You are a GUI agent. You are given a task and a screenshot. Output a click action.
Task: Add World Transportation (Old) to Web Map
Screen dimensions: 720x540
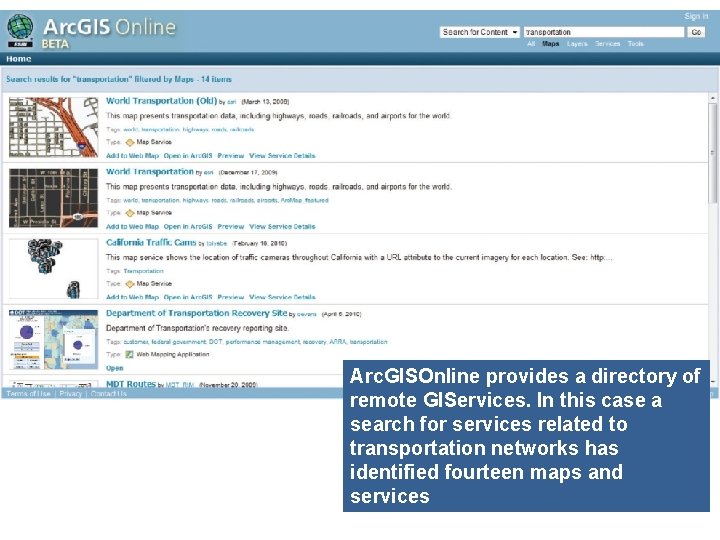(132, 156)
